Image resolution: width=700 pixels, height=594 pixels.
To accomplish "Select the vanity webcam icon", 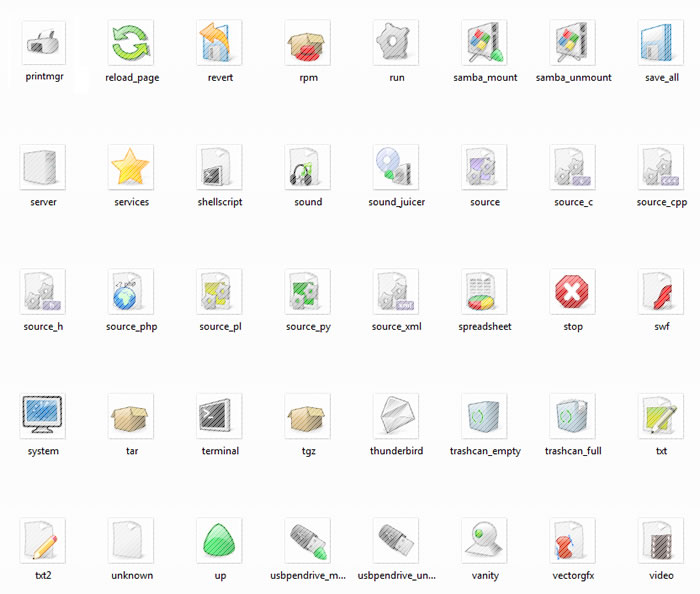I will point(484,541).
